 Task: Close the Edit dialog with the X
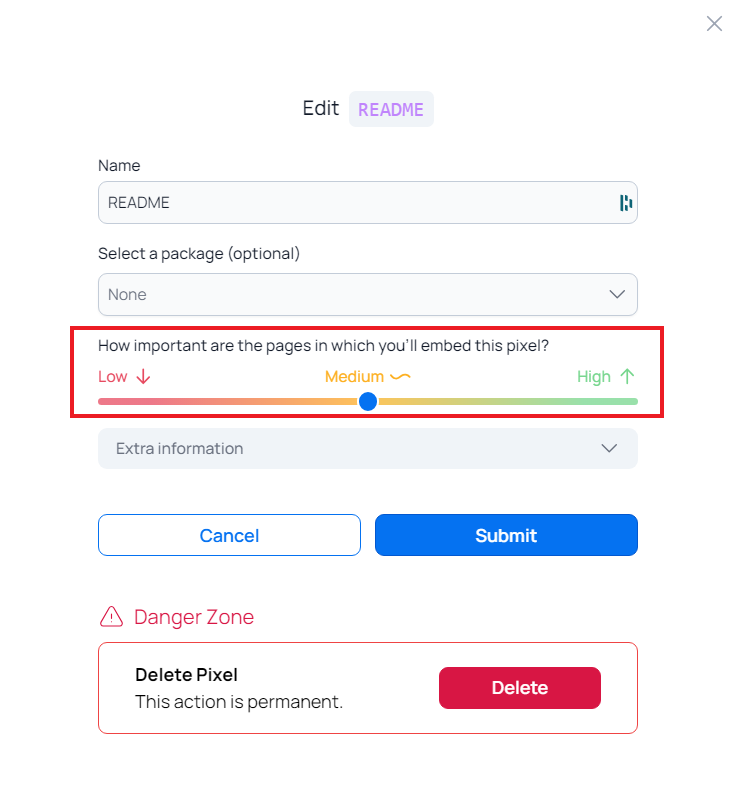point(714,24)
